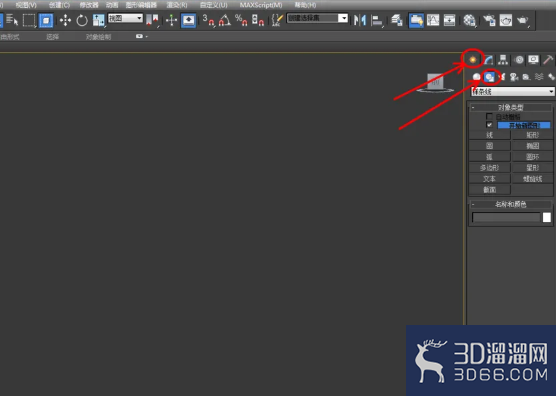This screenshot has height=396, width=556.
Task: Click the Edit Named Selection Sets icon
Action: point(277,20)
